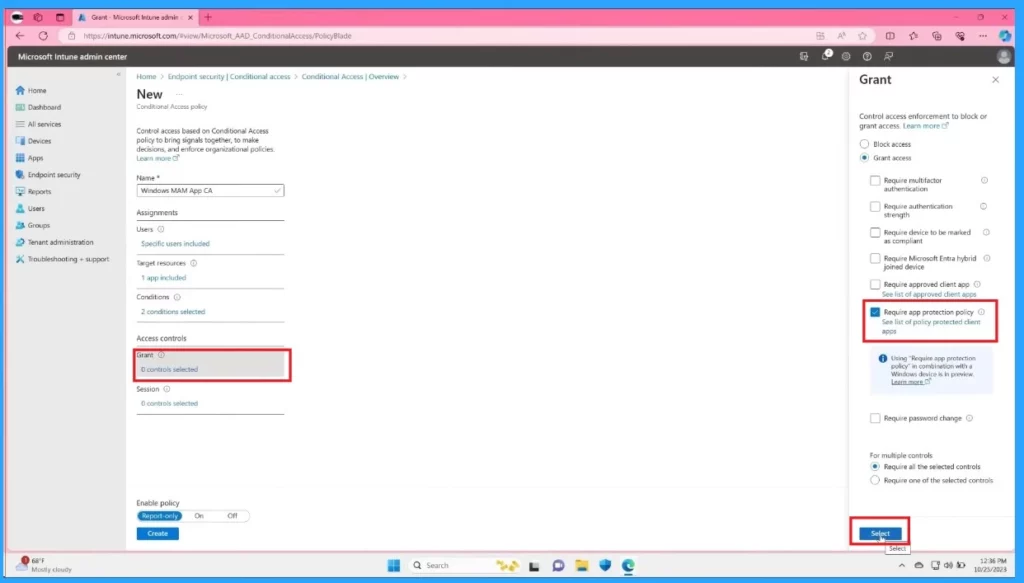1024x583 pixels.
Task: Open the browser settings and more menu
Action: (983, 36)
